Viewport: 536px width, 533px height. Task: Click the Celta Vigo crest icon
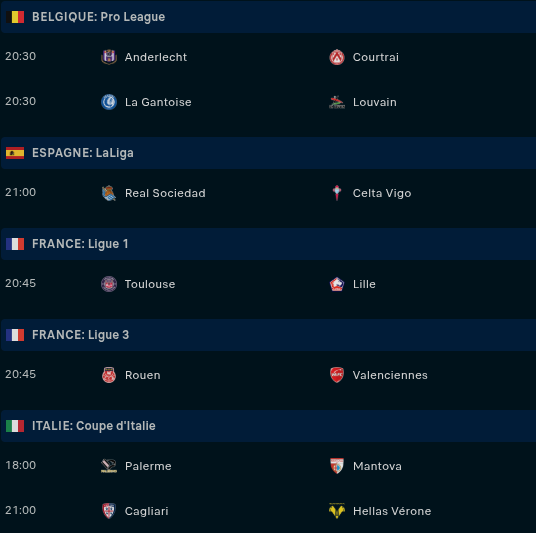(337, 193)
